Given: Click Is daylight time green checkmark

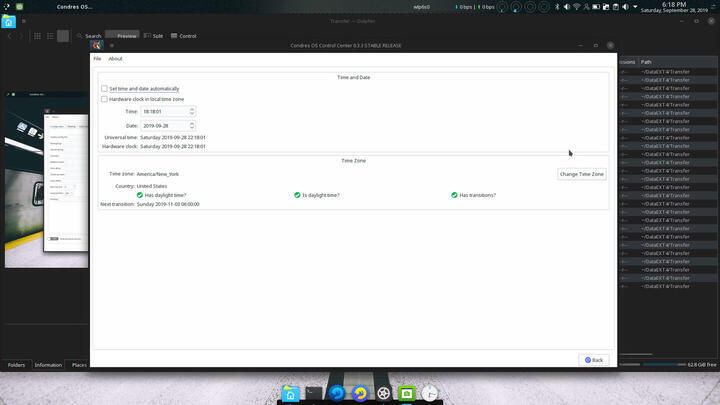Looking at the screenshot, I should [x=297, y=195].
